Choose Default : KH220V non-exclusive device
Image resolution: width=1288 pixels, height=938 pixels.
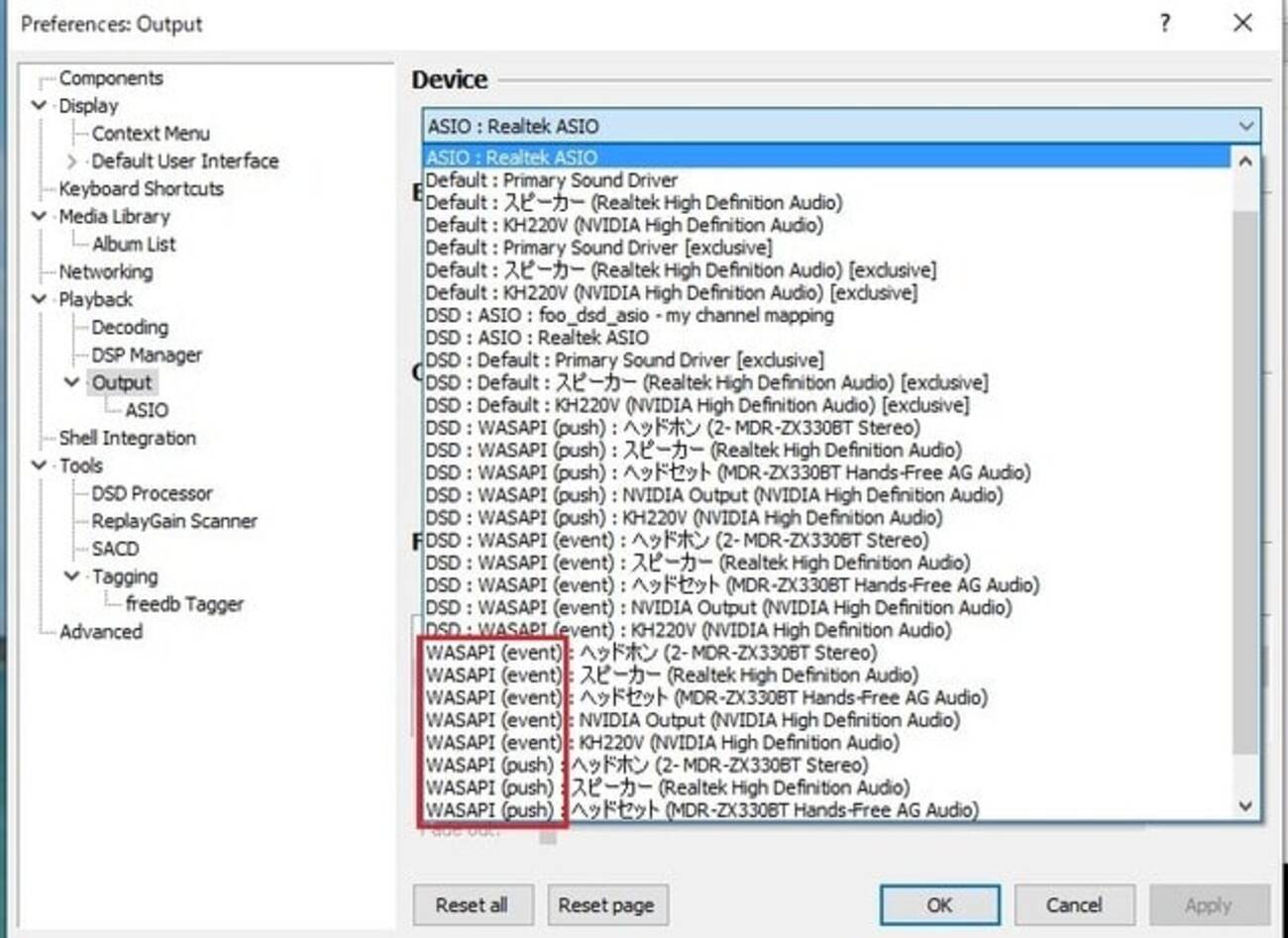click(x=827, y=225)
